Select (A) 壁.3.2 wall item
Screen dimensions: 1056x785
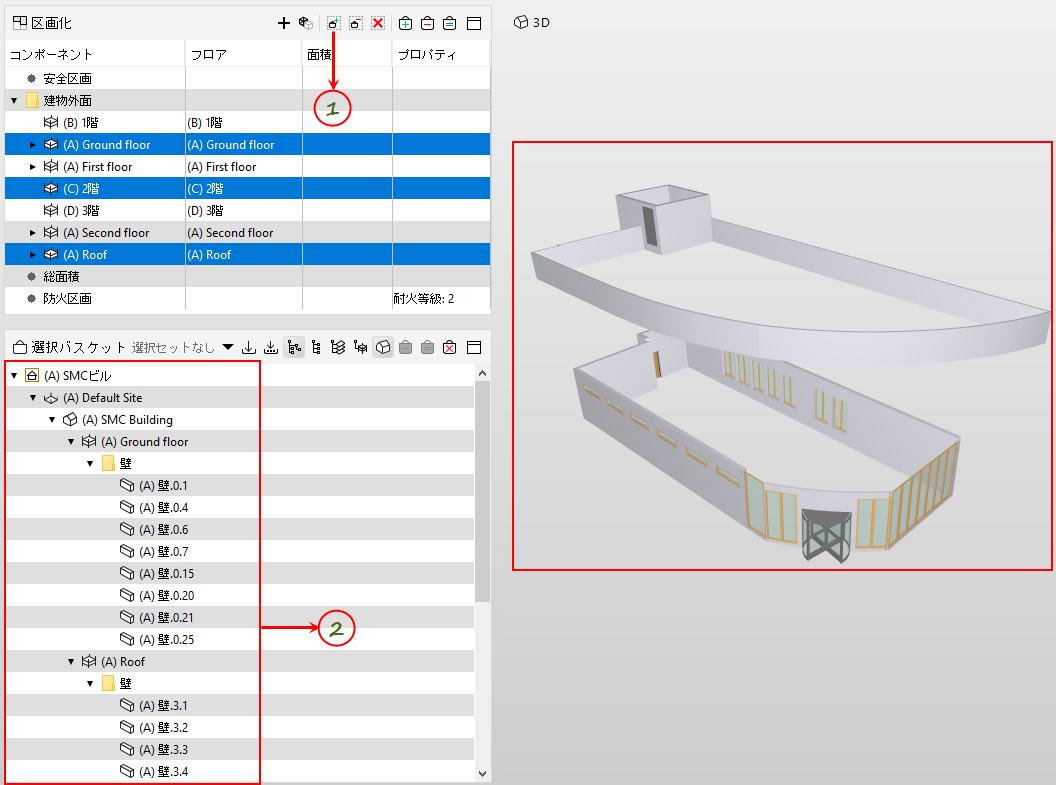(x=163, y=728)
